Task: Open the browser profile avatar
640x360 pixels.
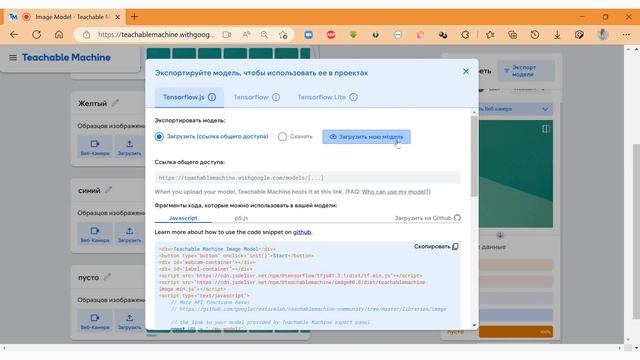Action: tap(603, 35)
